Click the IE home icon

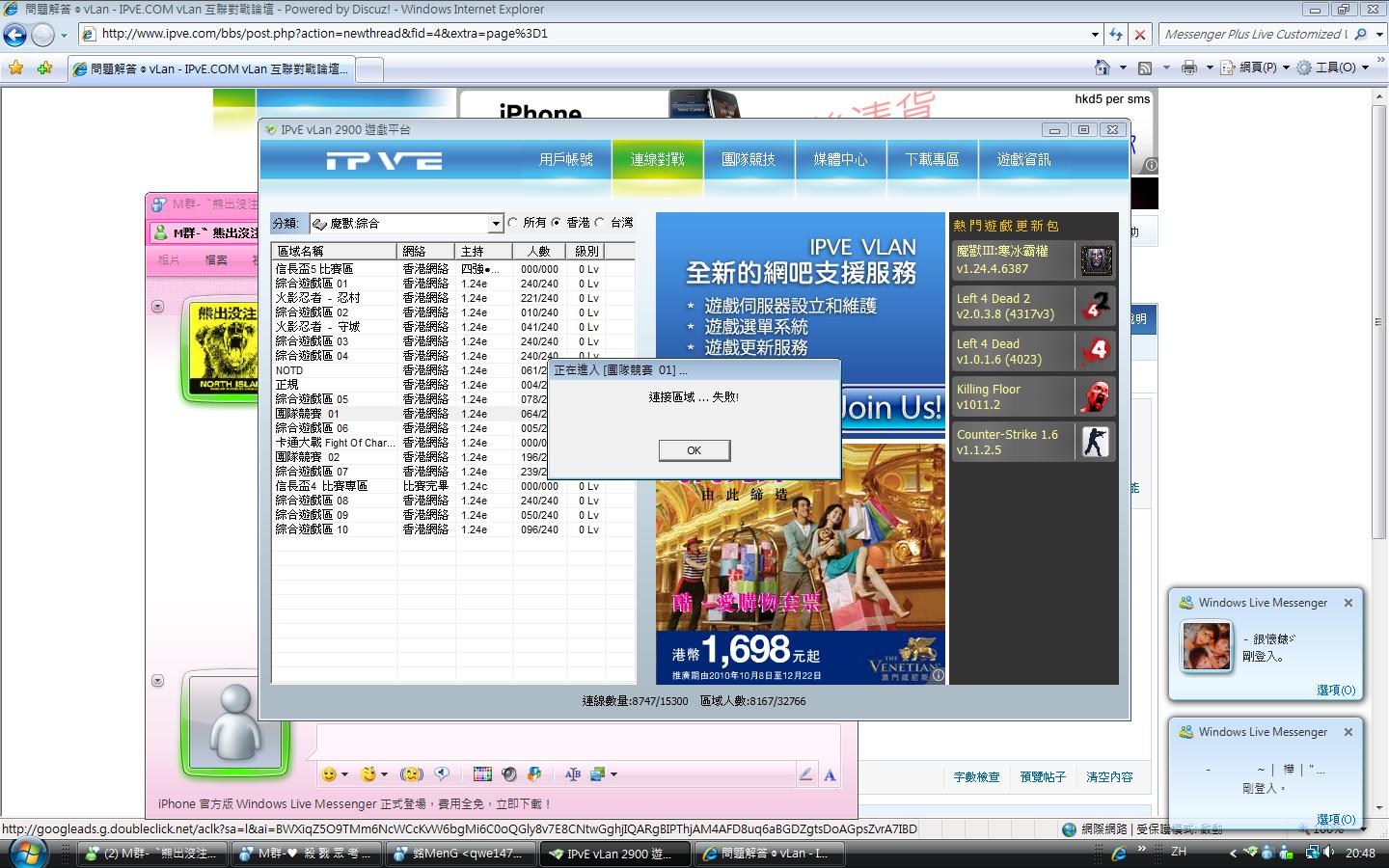click(1103, 68)
